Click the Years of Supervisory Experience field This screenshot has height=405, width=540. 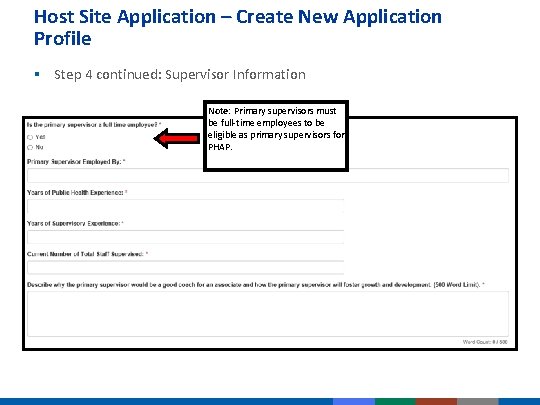tap(186, 237)
